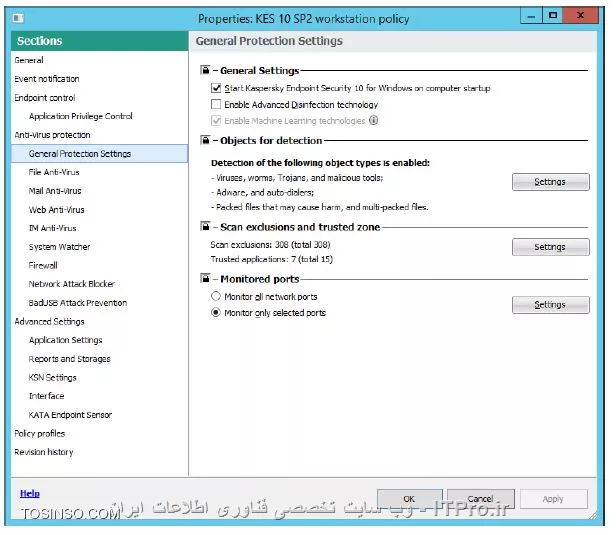Select General Protection Settings in sidebar
Image resolution: width=616 pixels, height=535 pixels.
point(100,154)
